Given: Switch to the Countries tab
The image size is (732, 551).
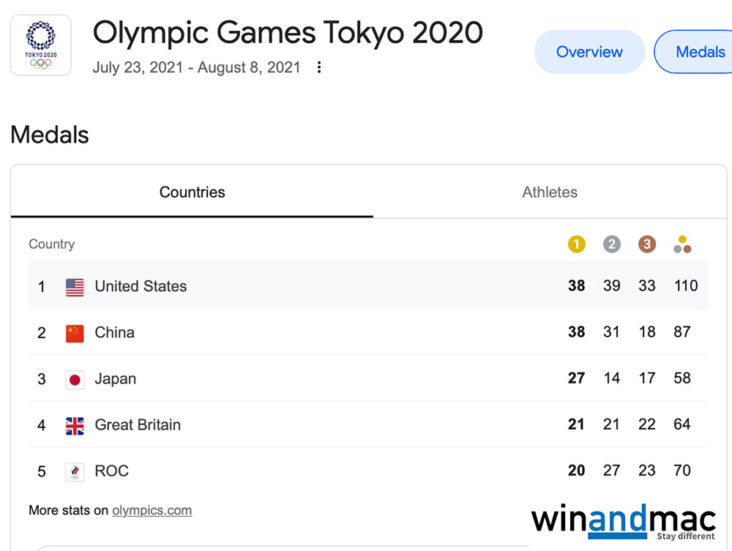Looking at the screenshot, I should coord(192,192).
